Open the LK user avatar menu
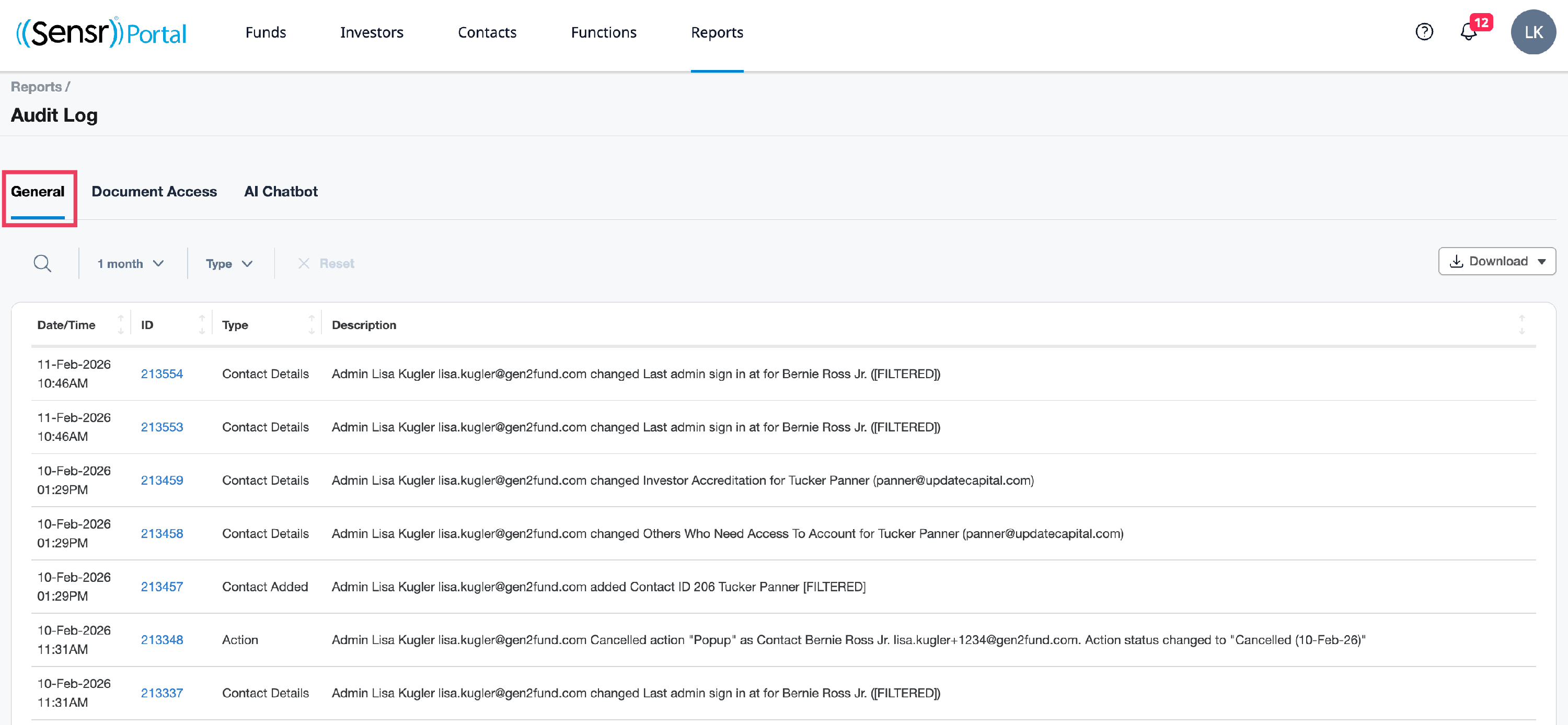 [x=1532, y=32]
